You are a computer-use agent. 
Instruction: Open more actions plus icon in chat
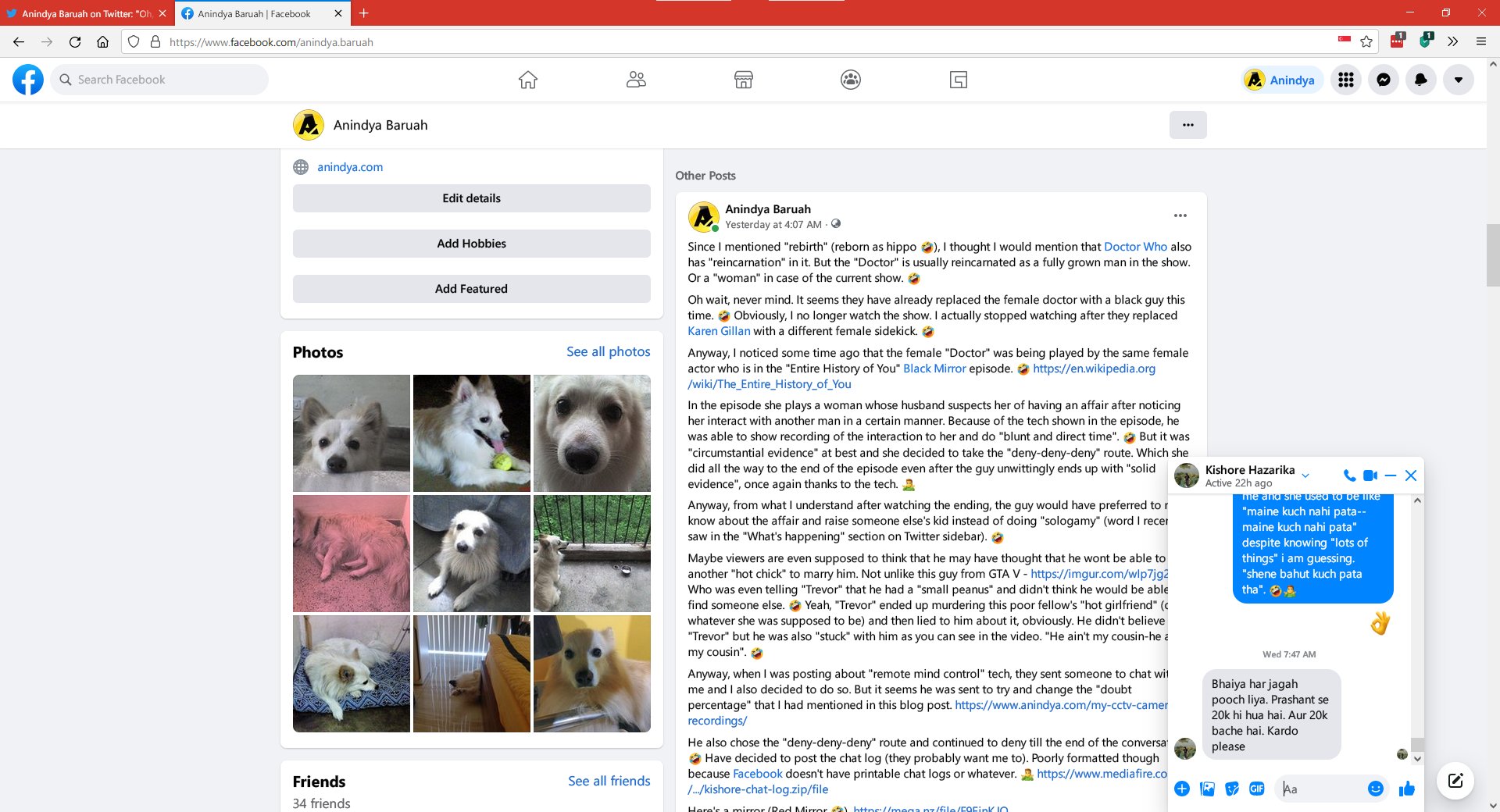pos(1182,789)
